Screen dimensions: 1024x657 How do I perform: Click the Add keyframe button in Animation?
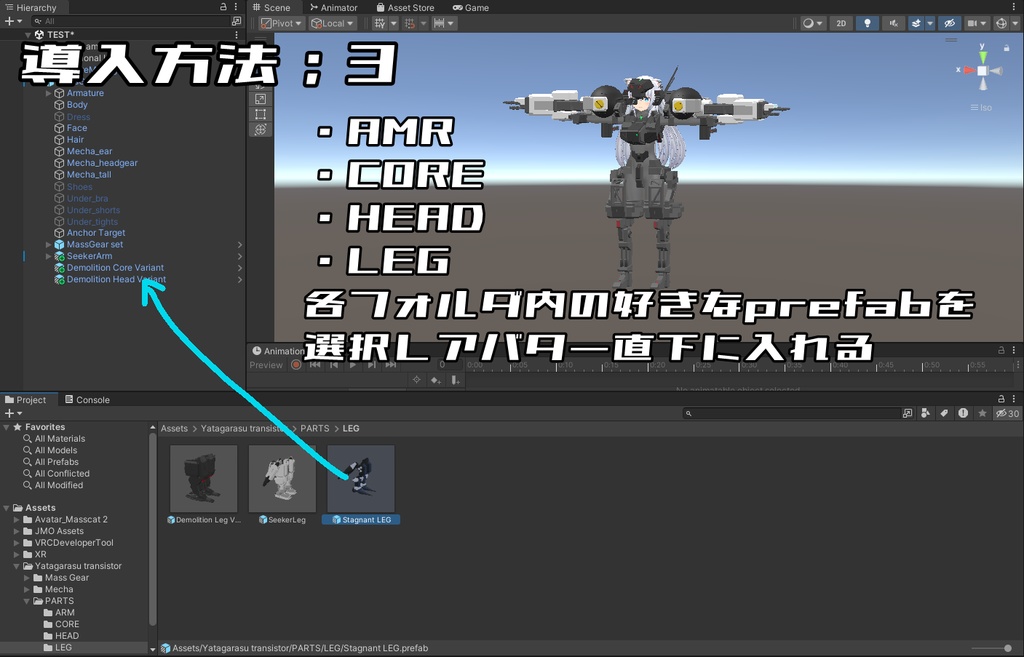point(436,380)
